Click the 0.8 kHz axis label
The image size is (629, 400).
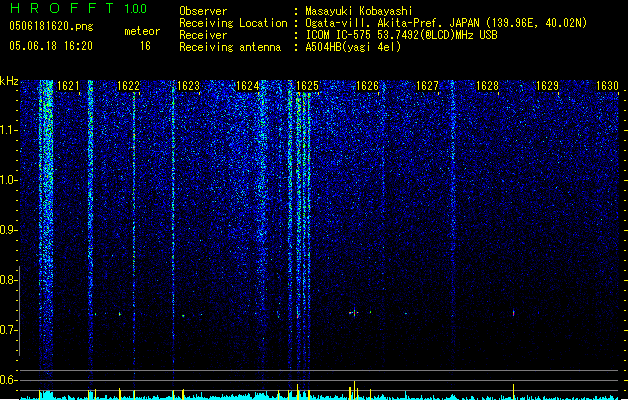click(8, 280)
